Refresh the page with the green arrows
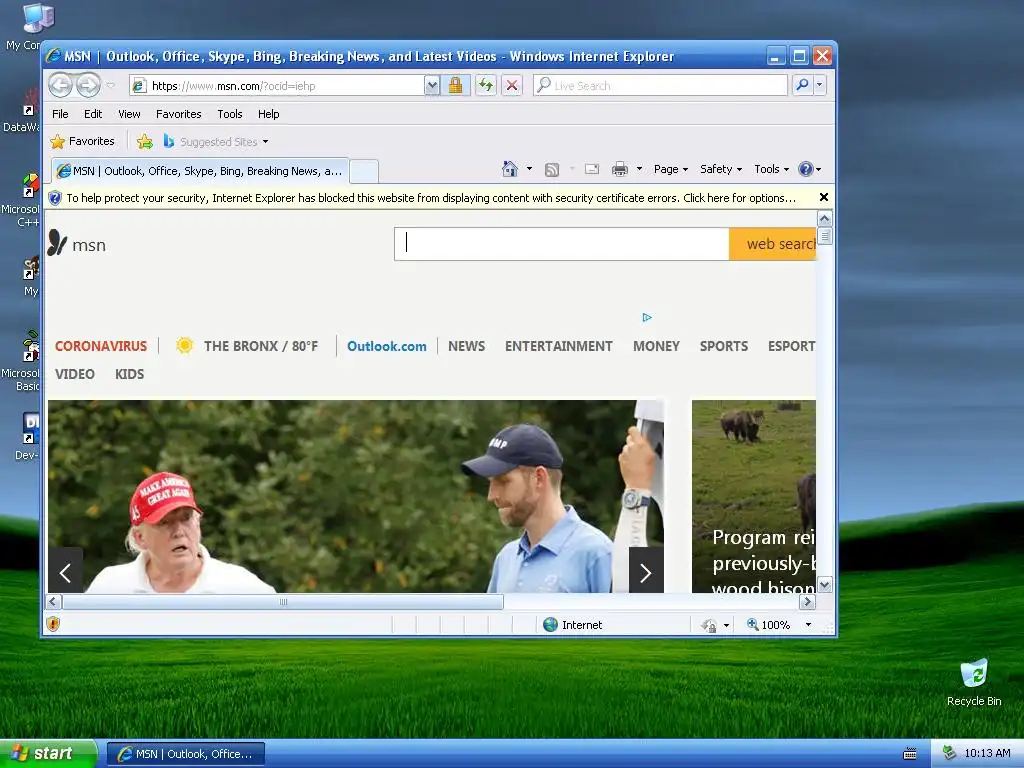 click(485, 86)
